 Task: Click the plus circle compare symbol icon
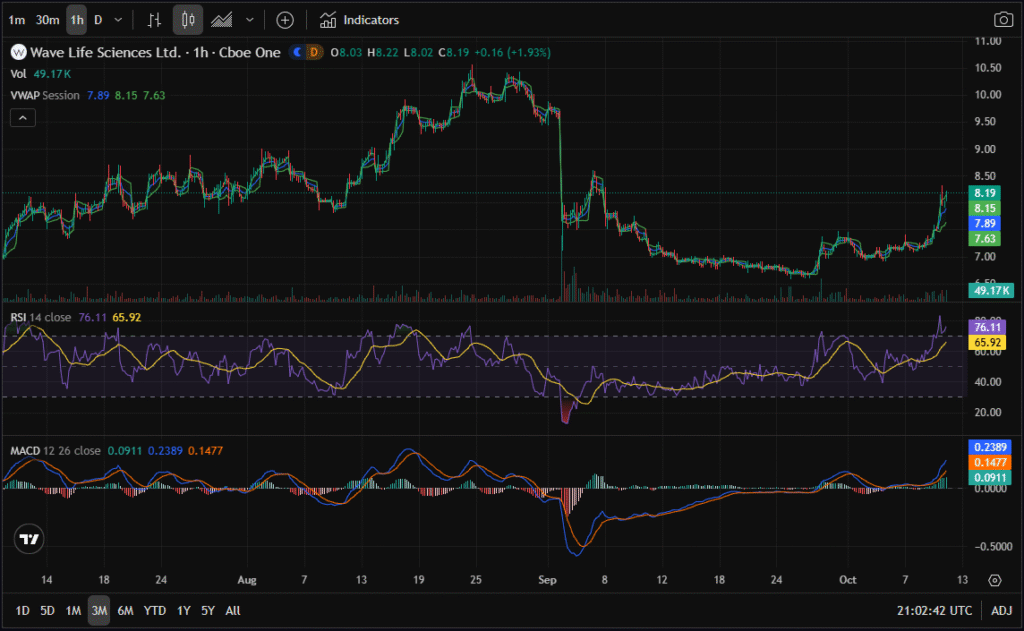(x=285, y=19)
